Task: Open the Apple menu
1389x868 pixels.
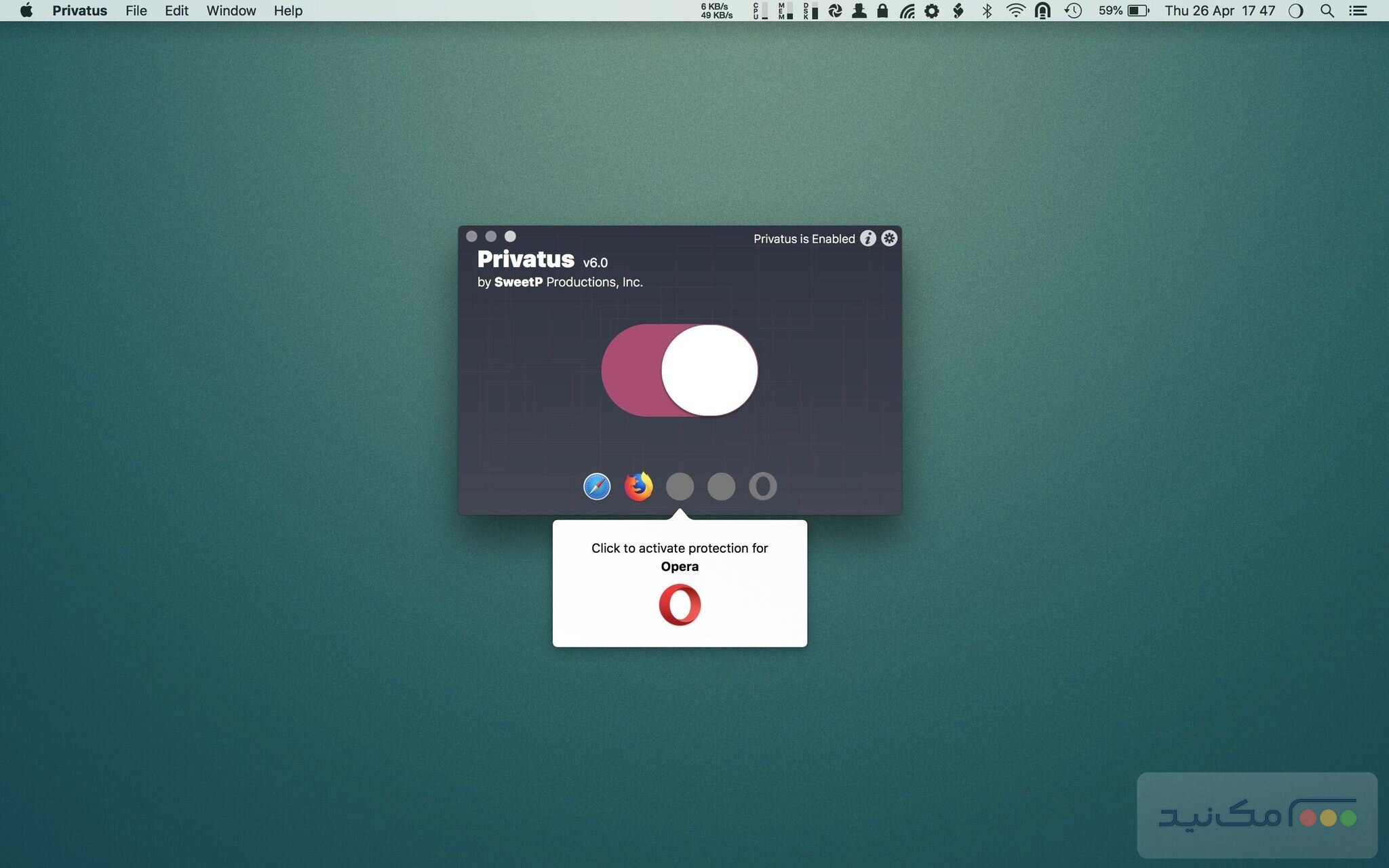Action: coord(26,11)
